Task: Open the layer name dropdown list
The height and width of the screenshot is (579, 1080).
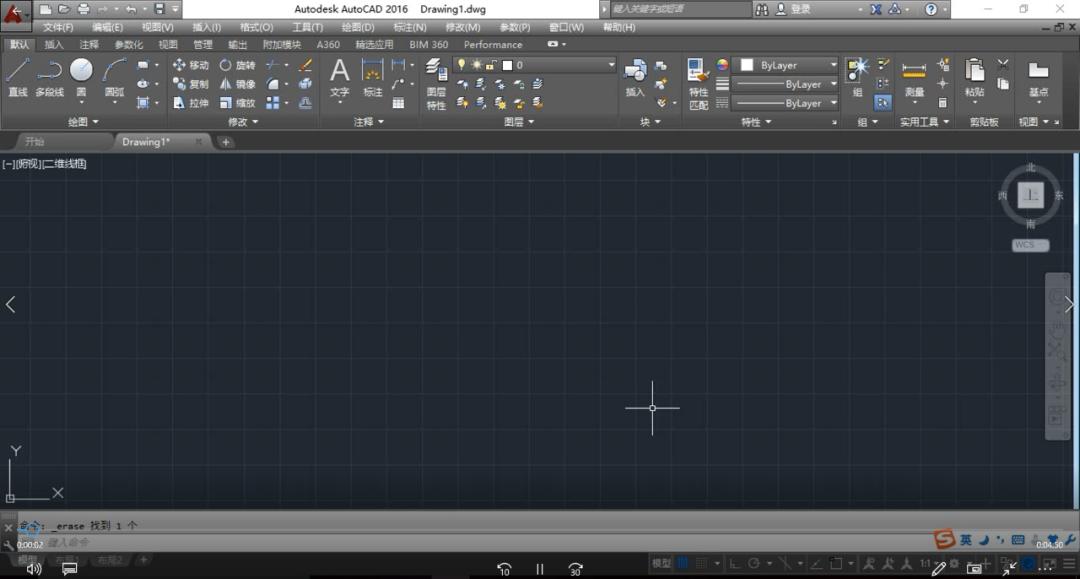Action: pyautogui.click(x=611, y=65)
